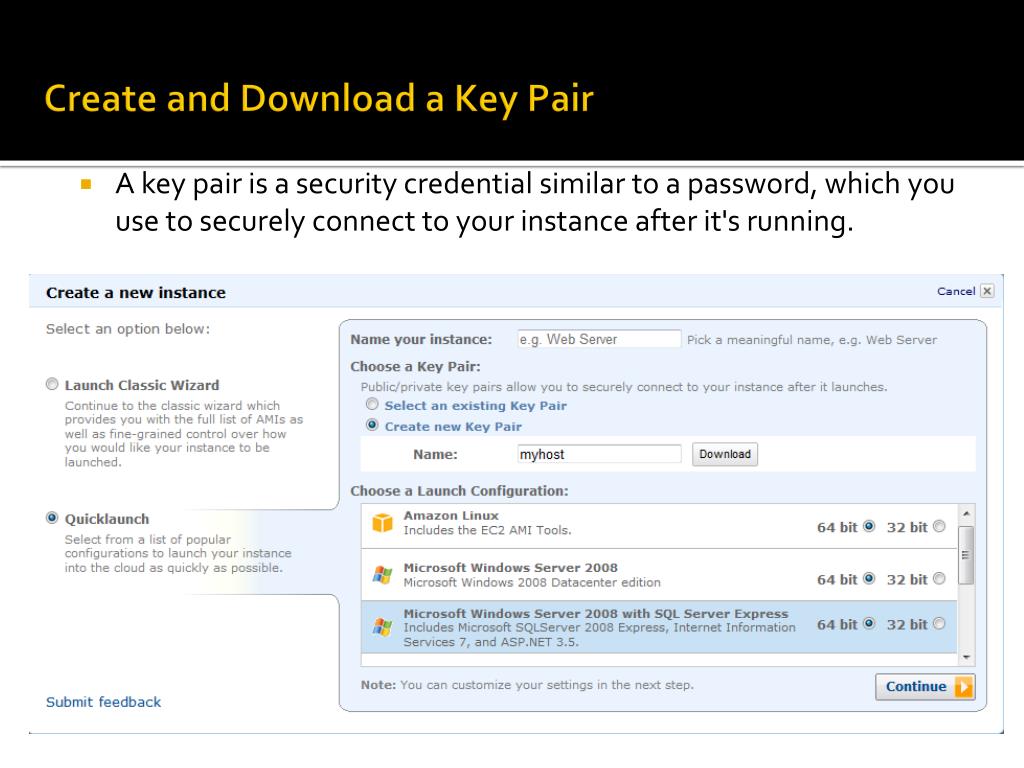
Task: Close the dialog with the X icon
Action: 987,291
